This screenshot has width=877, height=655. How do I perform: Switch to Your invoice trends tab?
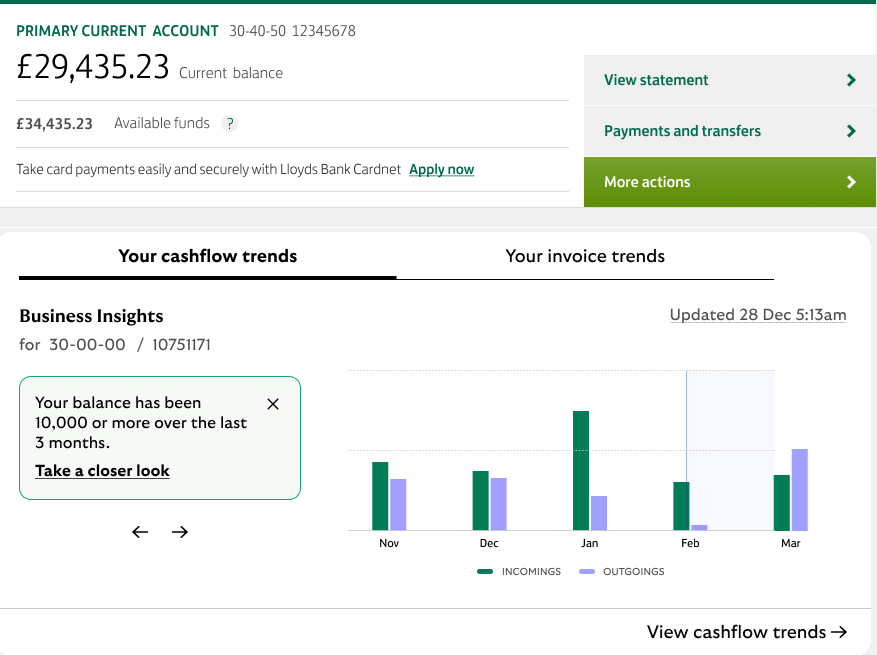click(585, 256)
